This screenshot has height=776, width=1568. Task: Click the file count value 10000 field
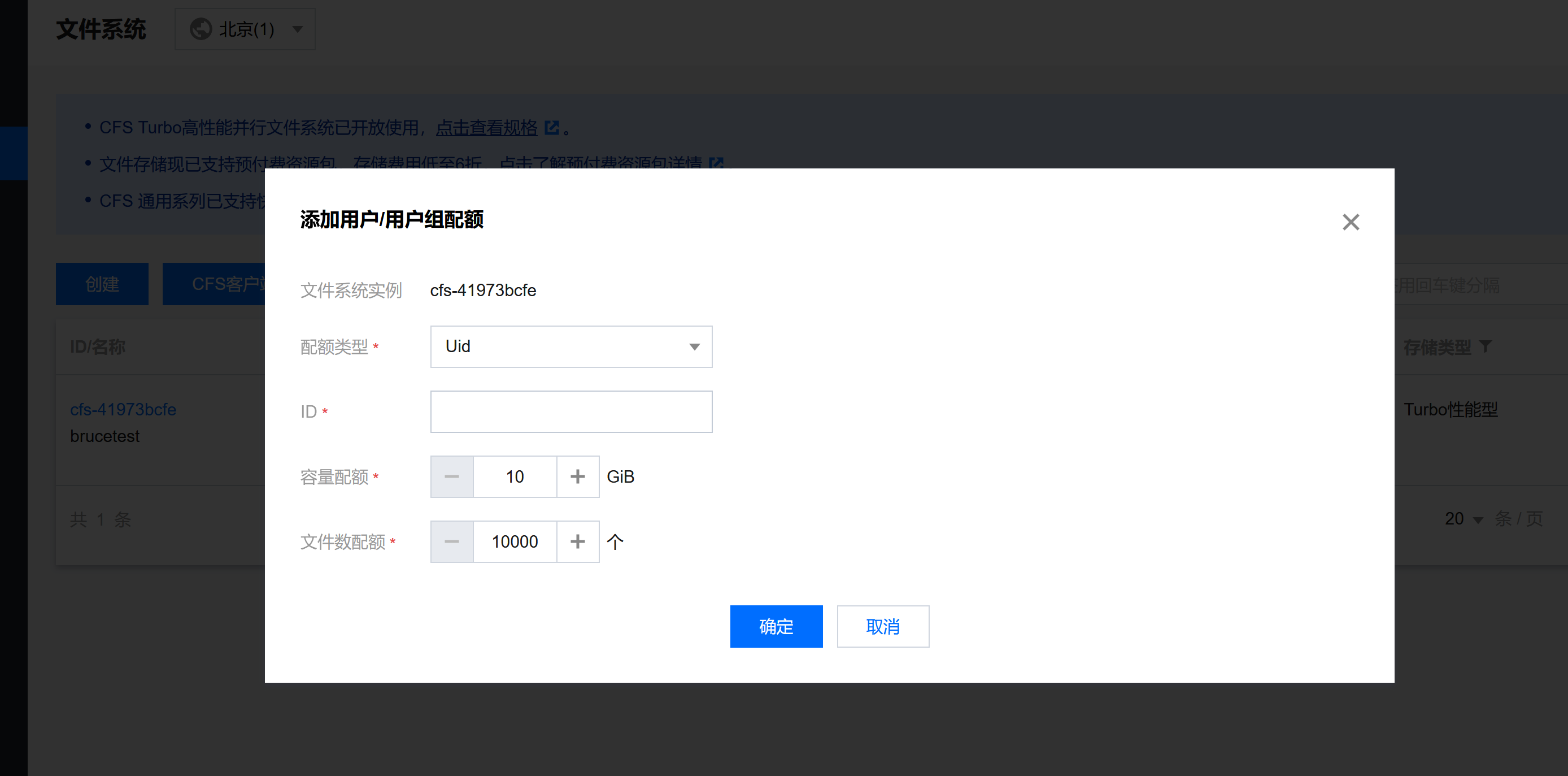(515, 541)
